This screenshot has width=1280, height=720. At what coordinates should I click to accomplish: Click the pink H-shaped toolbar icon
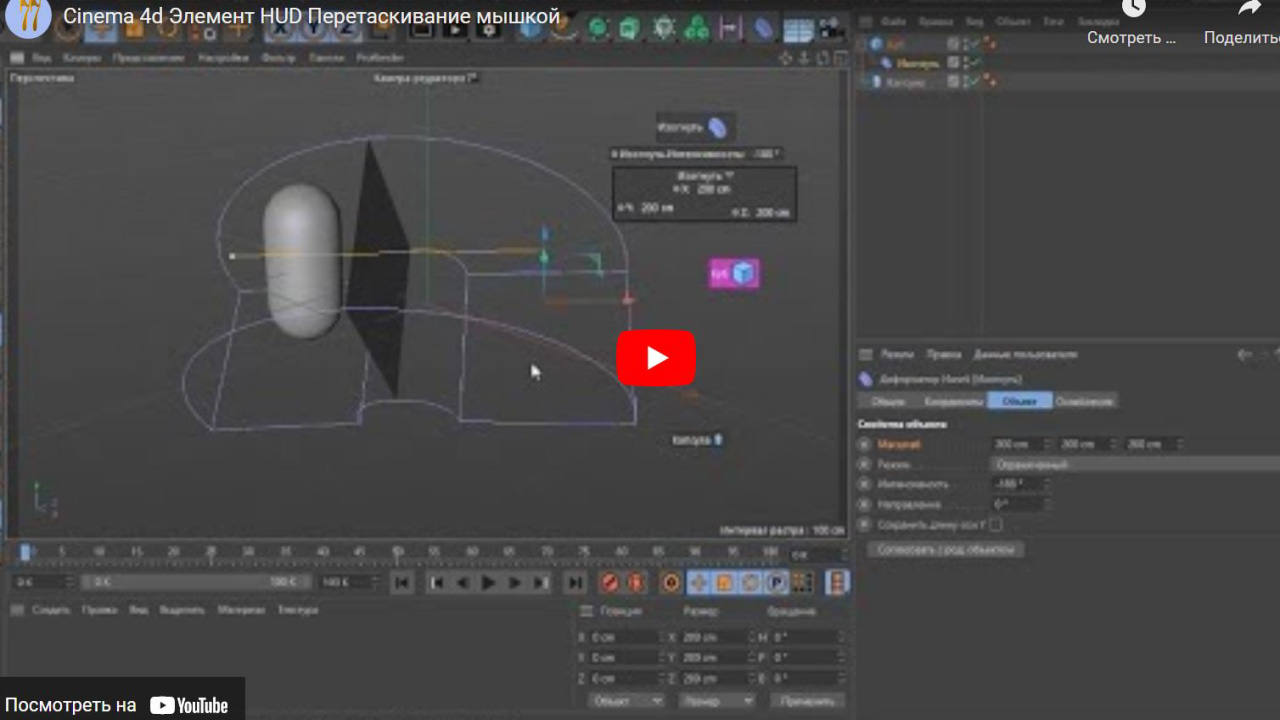731,28
